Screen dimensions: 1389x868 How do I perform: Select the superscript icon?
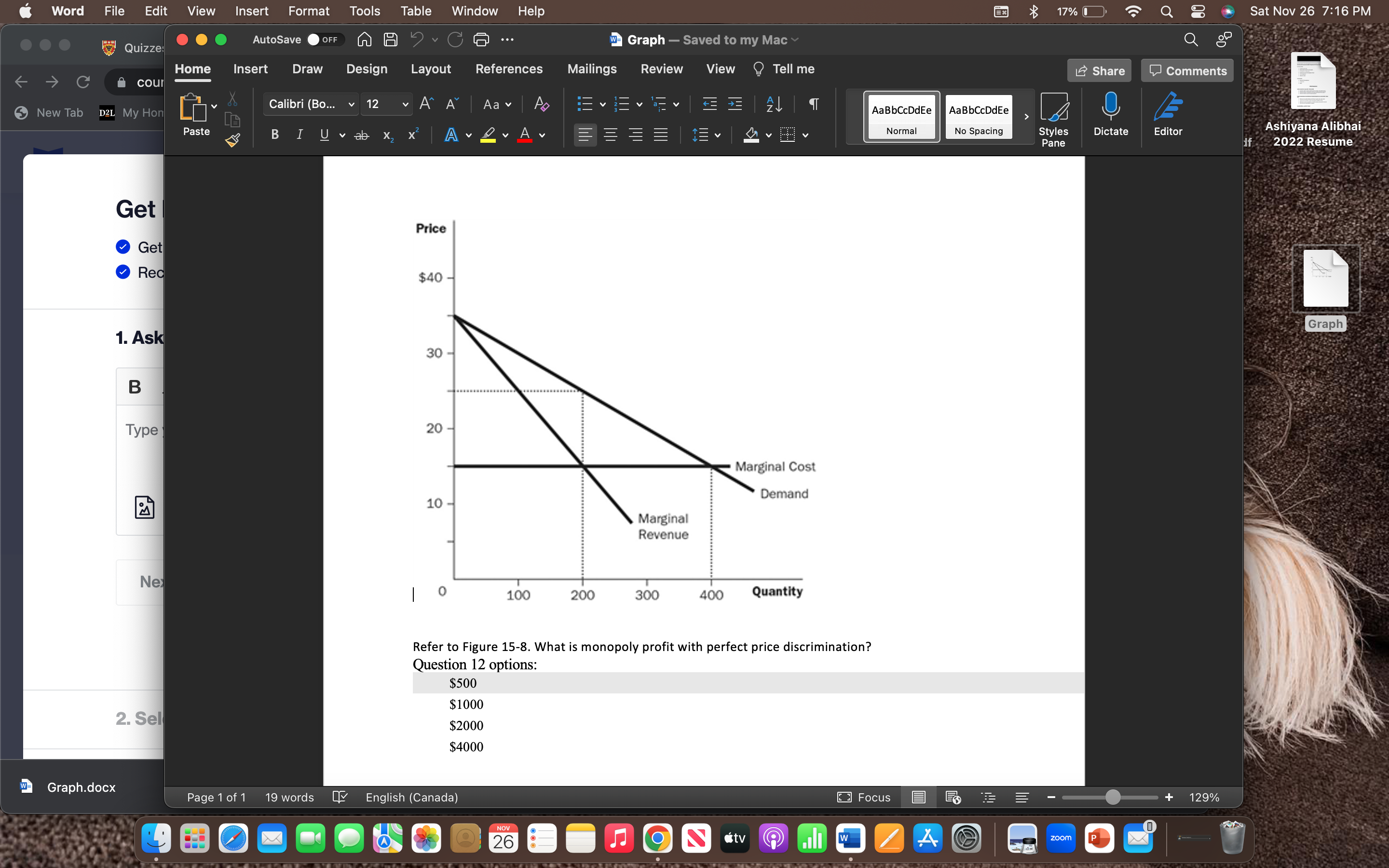[x=413, y=135]
